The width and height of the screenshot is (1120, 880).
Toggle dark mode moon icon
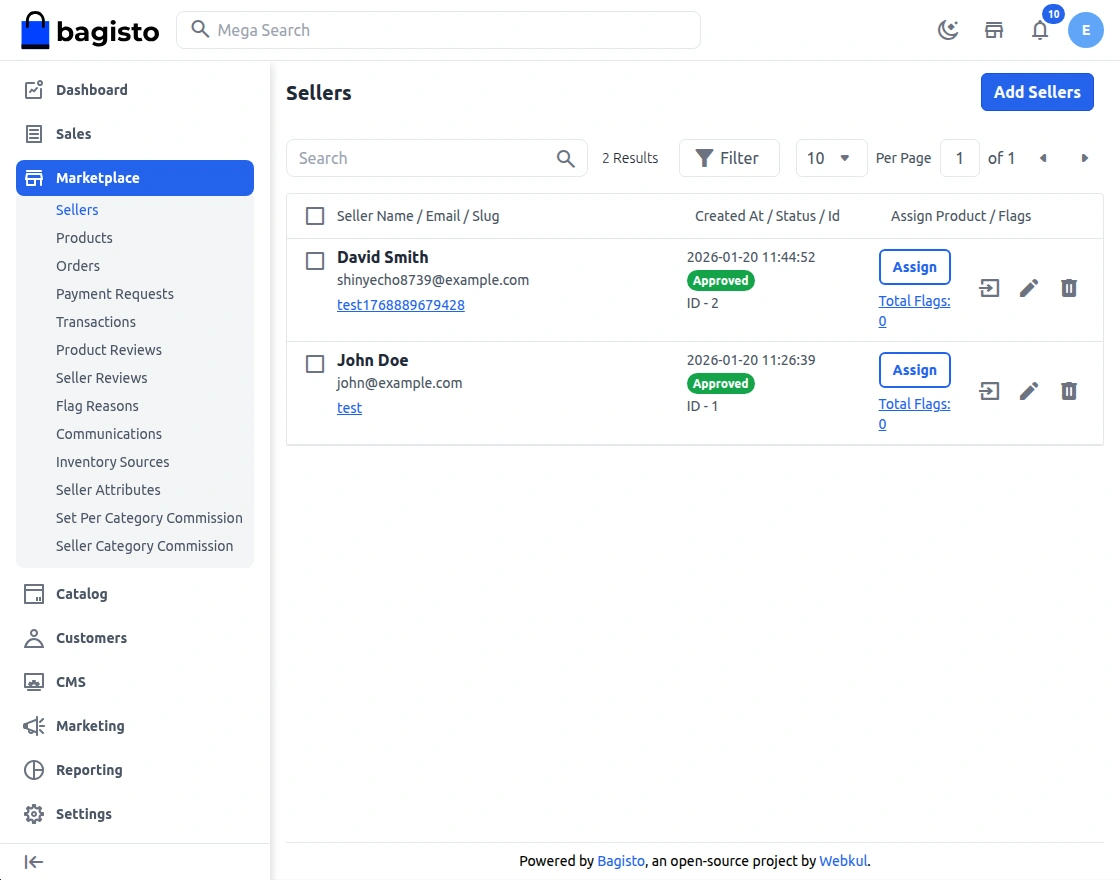[x=948, y=30]
